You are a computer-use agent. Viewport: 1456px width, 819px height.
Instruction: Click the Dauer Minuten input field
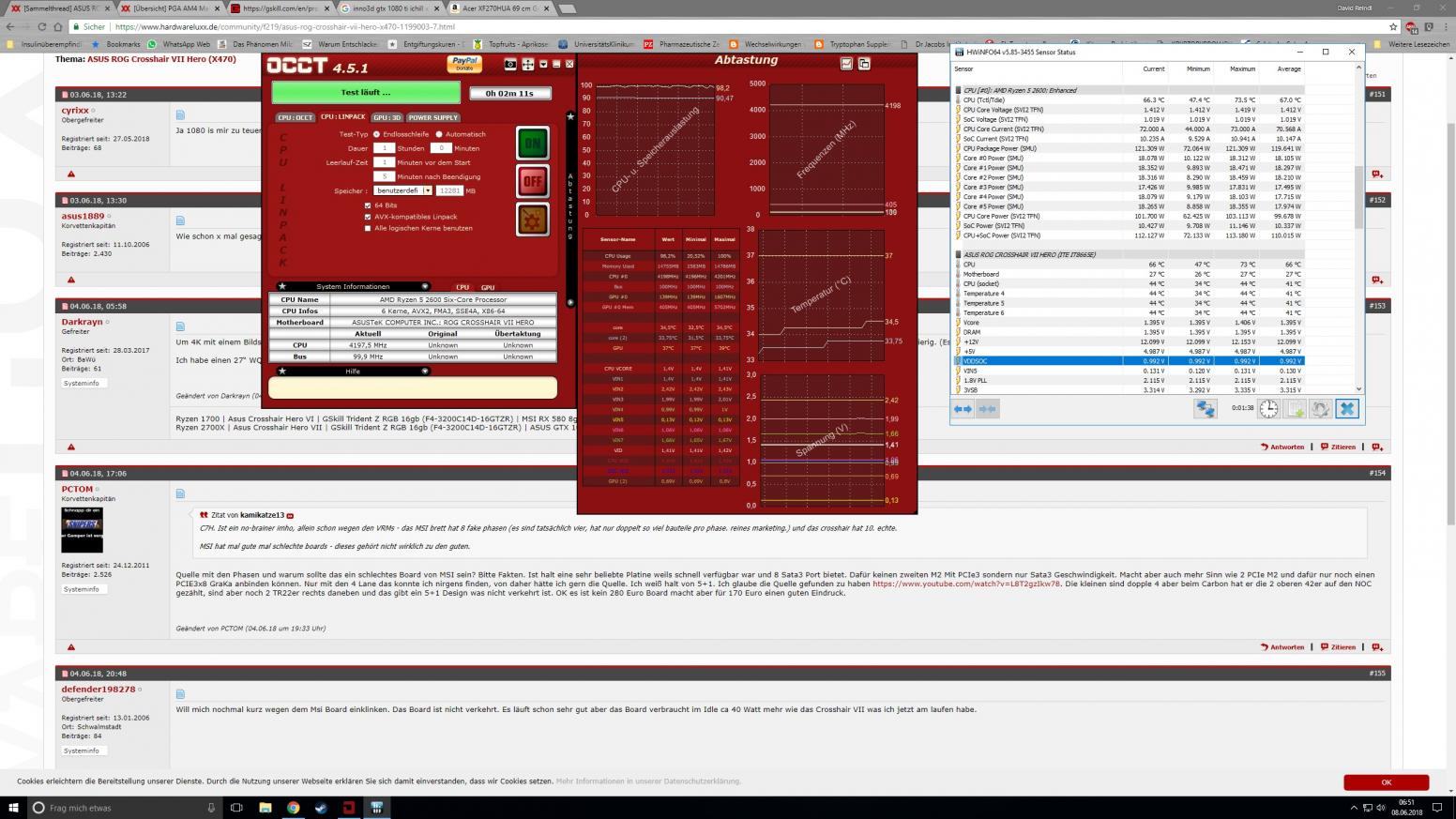click(441, 147)
